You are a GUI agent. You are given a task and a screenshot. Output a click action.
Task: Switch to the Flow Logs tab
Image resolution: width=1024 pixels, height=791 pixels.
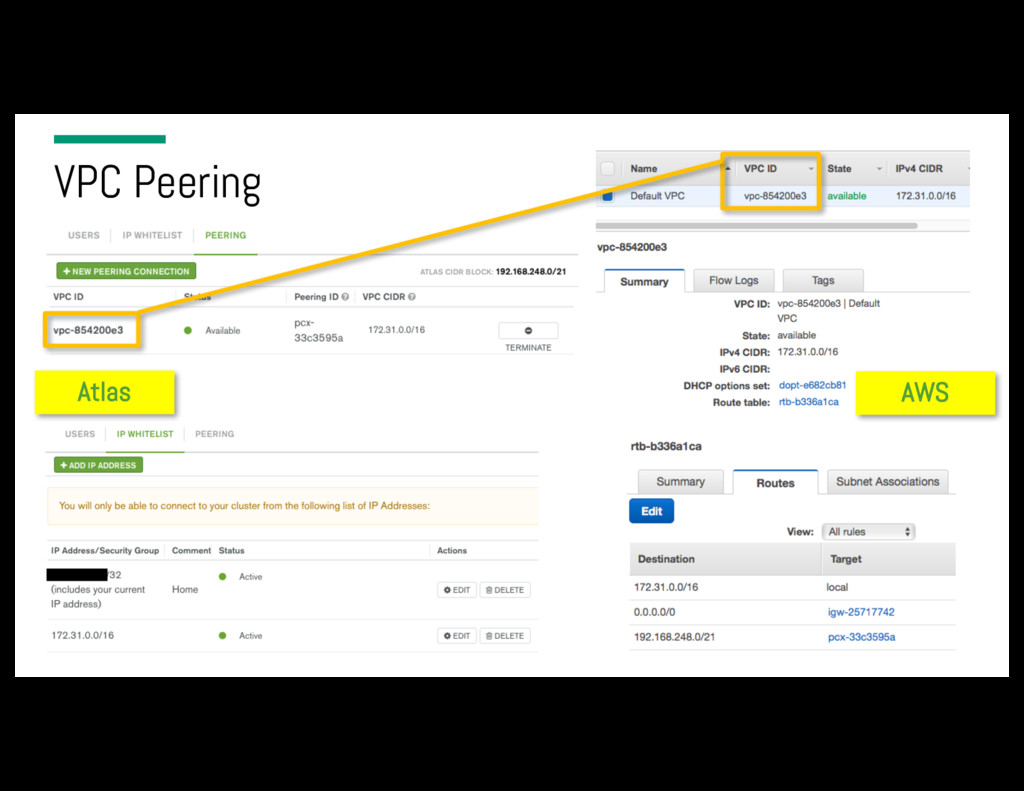coord(733,280)
